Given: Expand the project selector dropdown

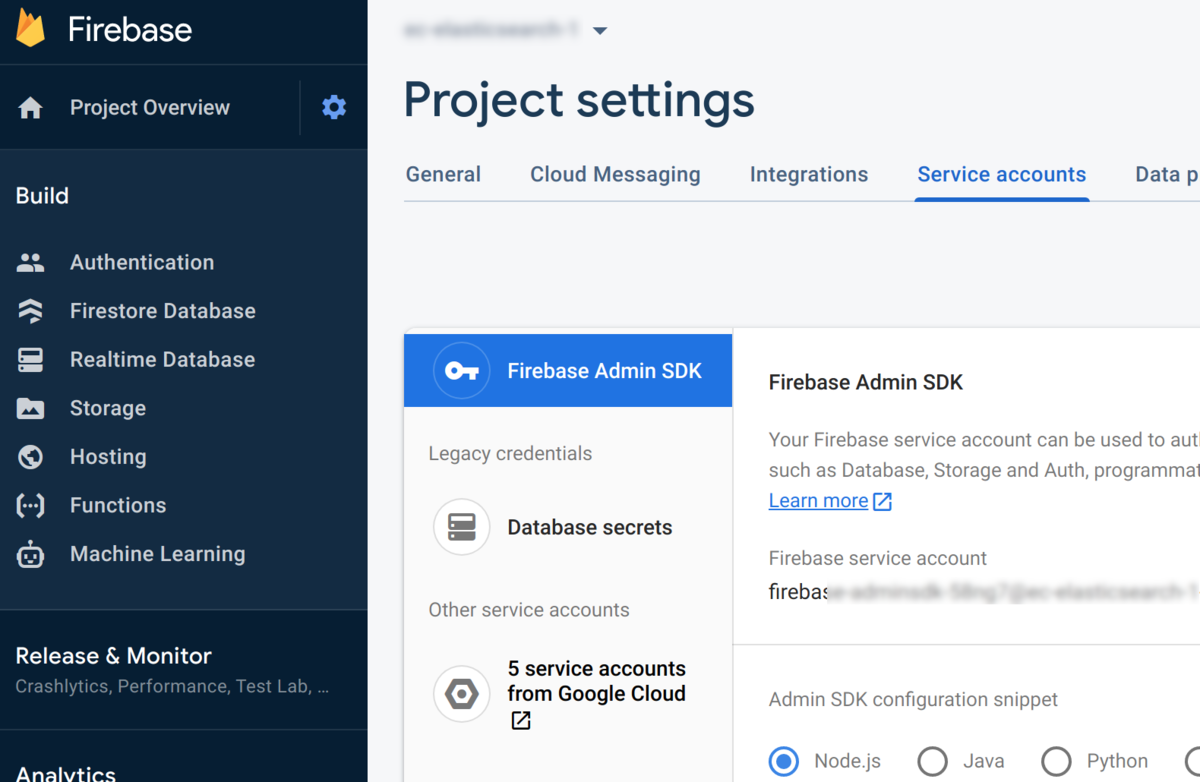Looking at the screenshot, I should pyautogui.click(x=599, y=30).
